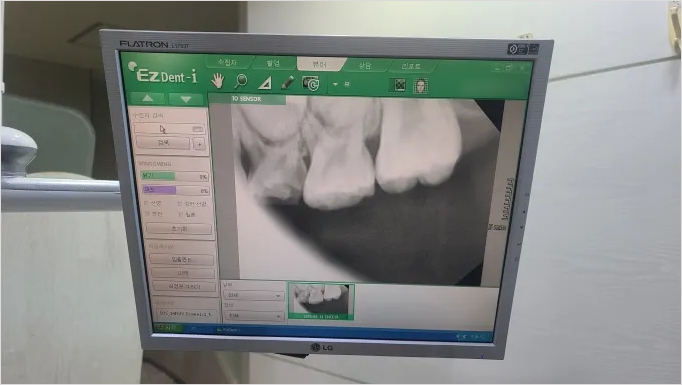Open the Windows Start button
The height and width of the screenshot is (385, 682).
pos(167,328)
